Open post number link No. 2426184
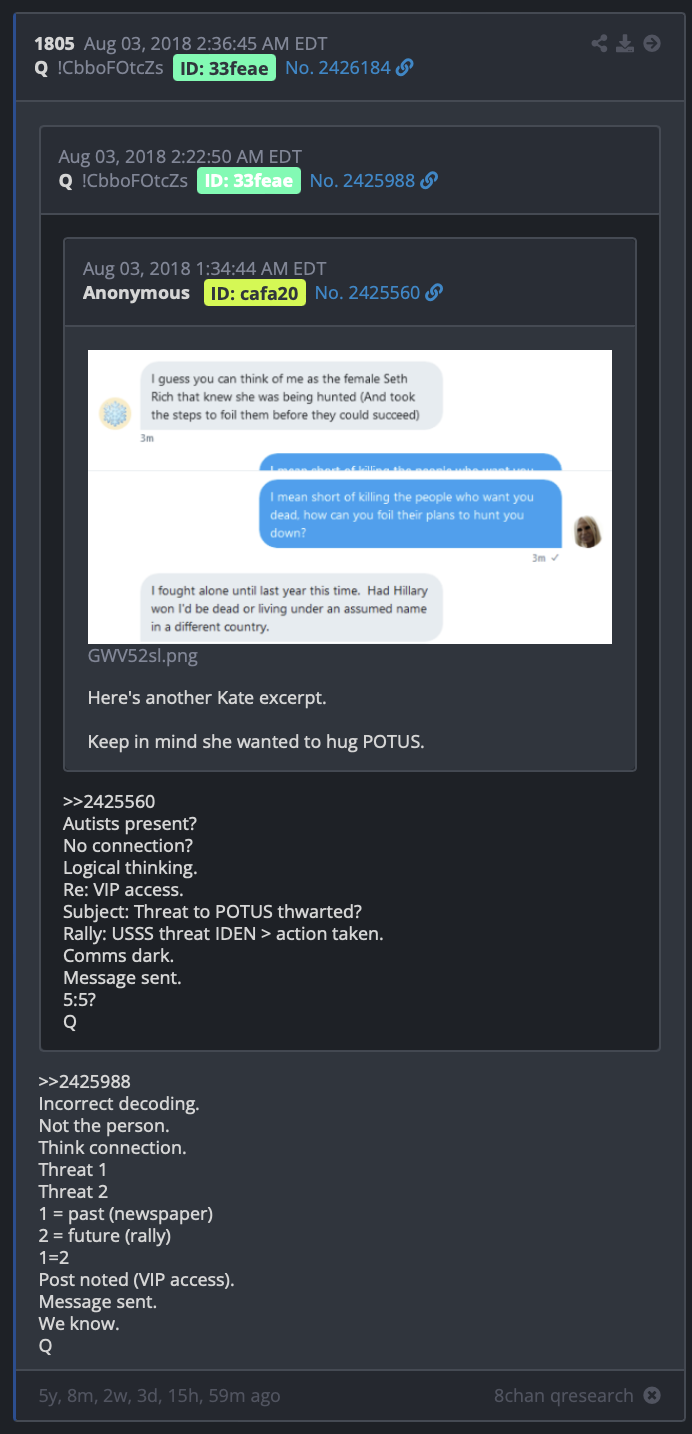The width and height of the screenshot is (692, 1434). (x=338, y=68)
